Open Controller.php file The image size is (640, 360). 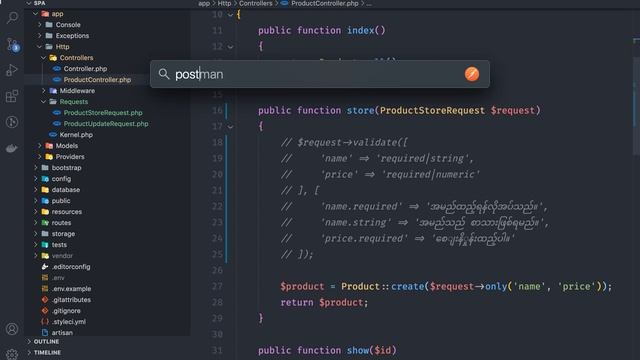[85, 69]
